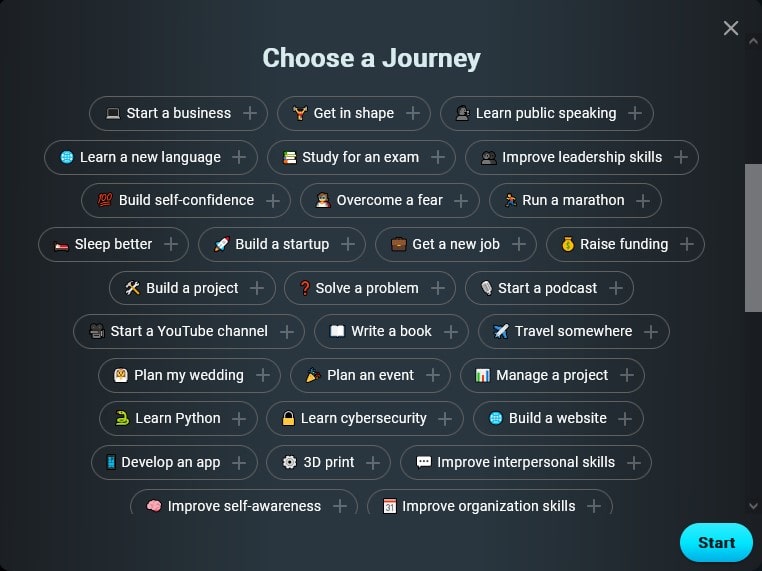
Task: Toggle plus sign for Run a marathon
Action: click(643, 200)
